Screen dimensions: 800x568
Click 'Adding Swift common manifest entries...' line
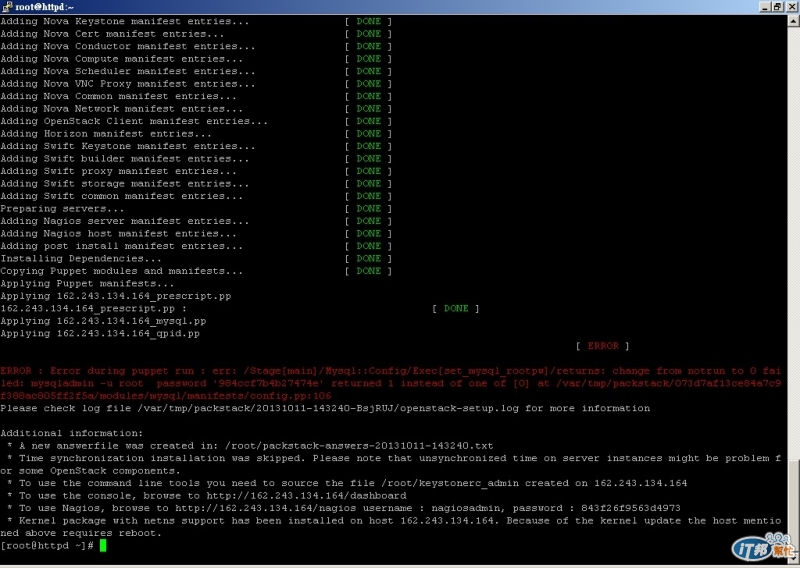click(121, 196)
